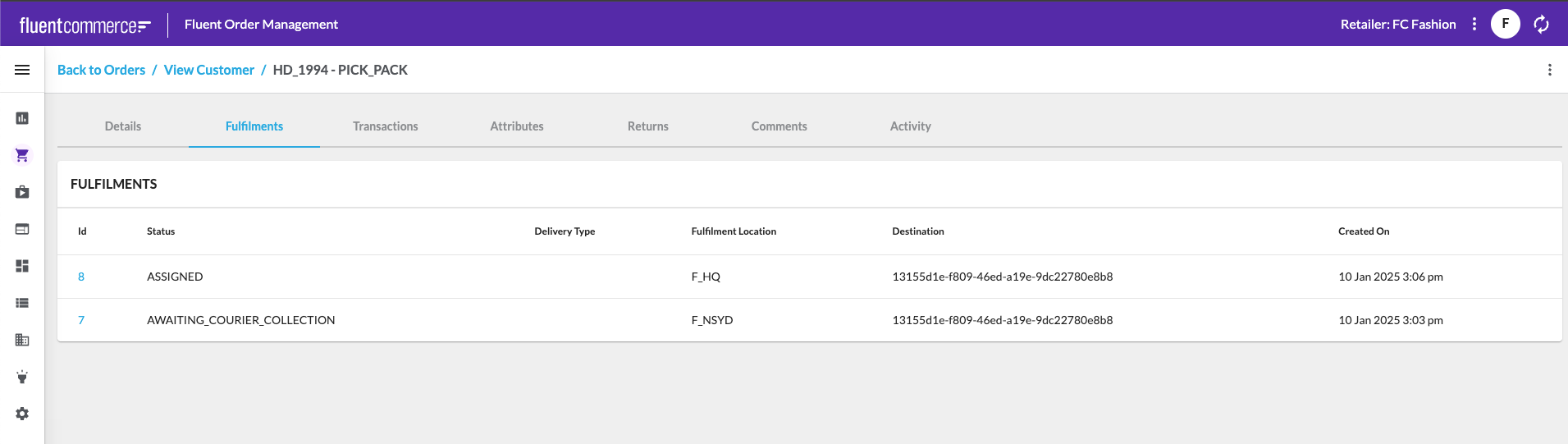Click the lightbulb icon in sidebar
The width and height of the screenshot is (1568, 444).
click(22, 377)
